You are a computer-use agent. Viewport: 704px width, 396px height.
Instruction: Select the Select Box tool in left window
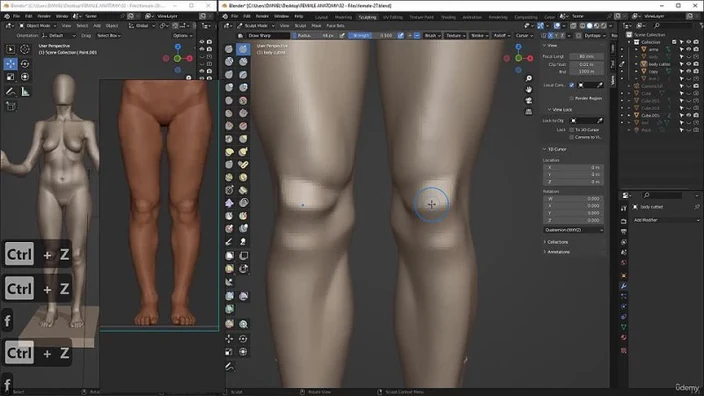[x=10, y=49]
